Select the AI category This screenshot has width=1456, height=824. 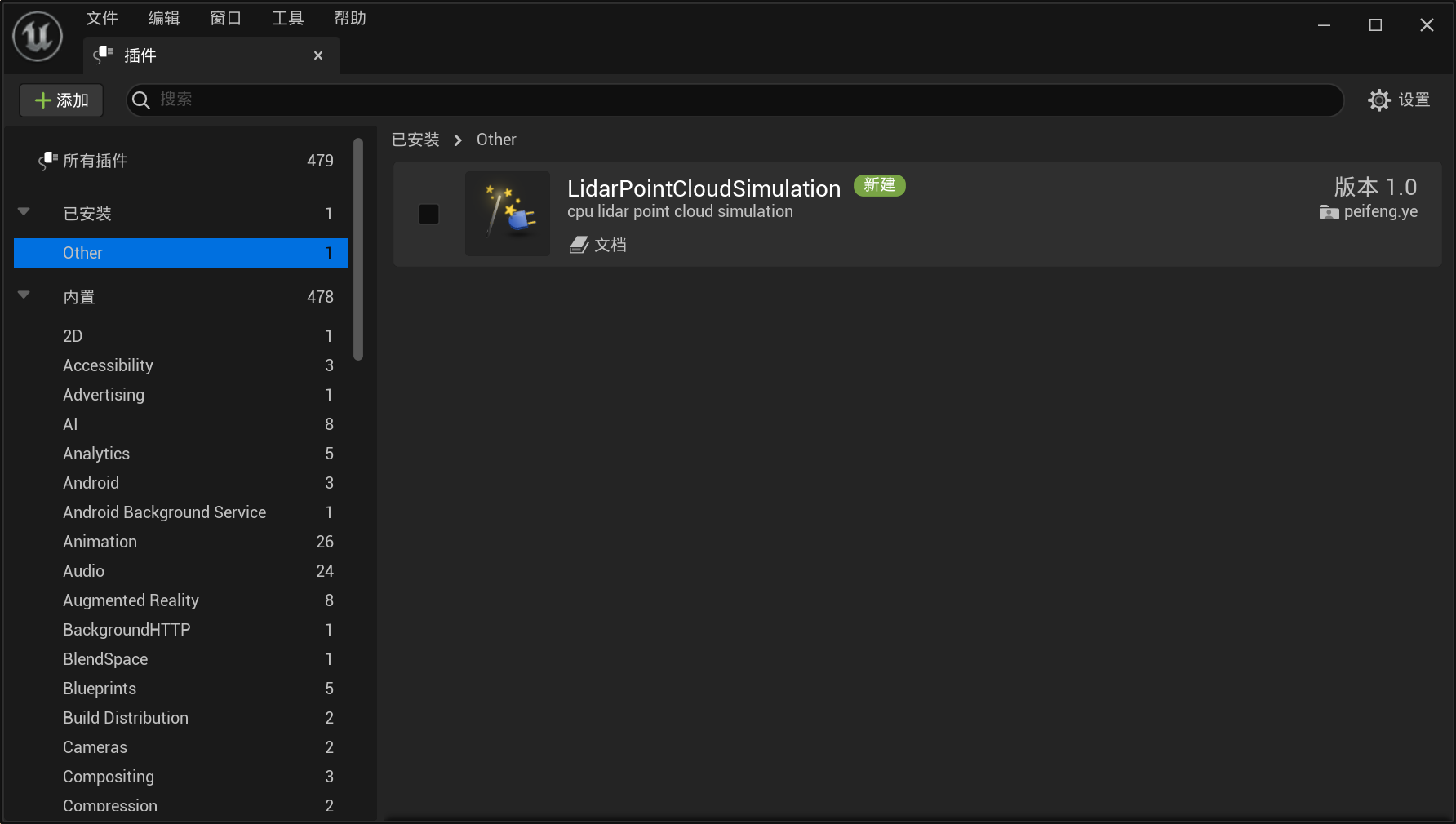[181, 424]
